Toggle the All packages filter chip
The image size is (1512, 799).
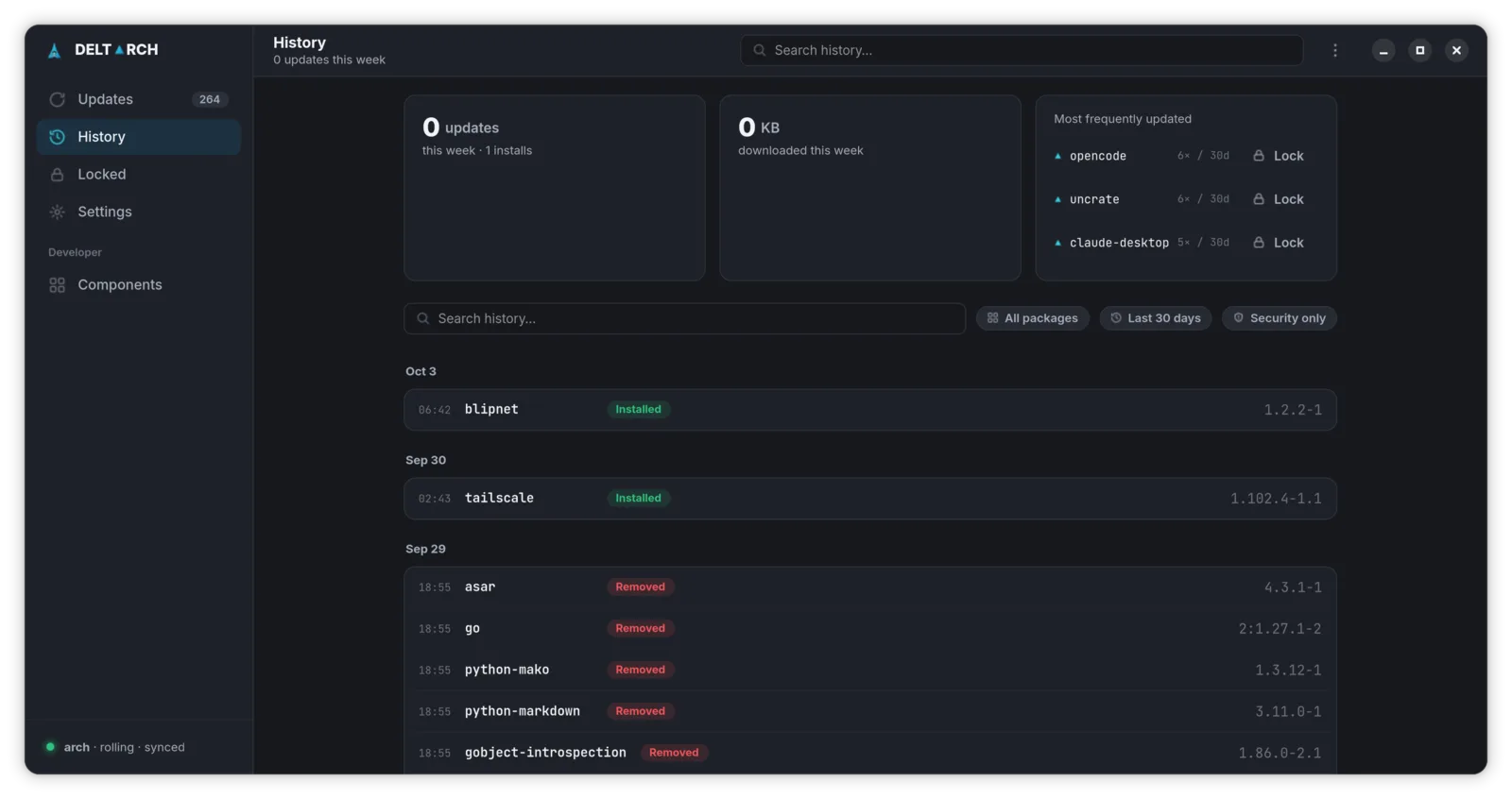tap(1032, 318)
